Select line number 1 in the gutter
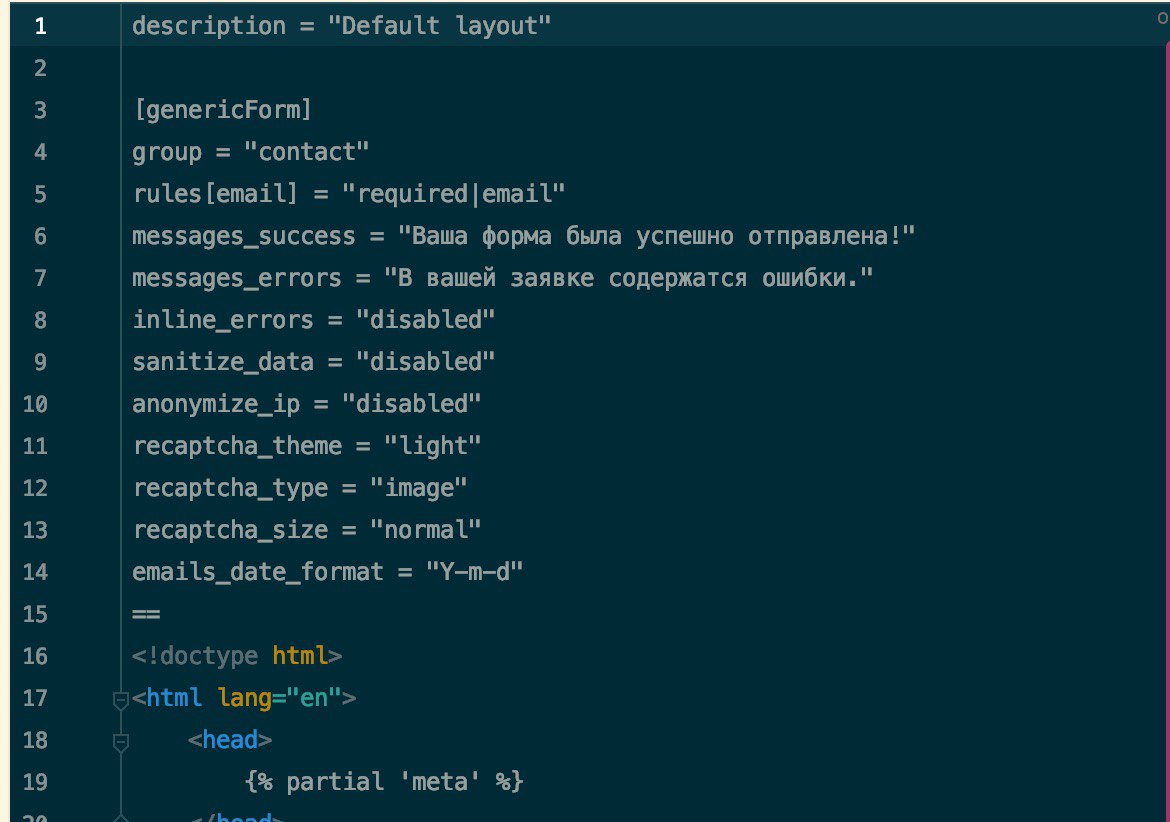 [x=40, y=27]
